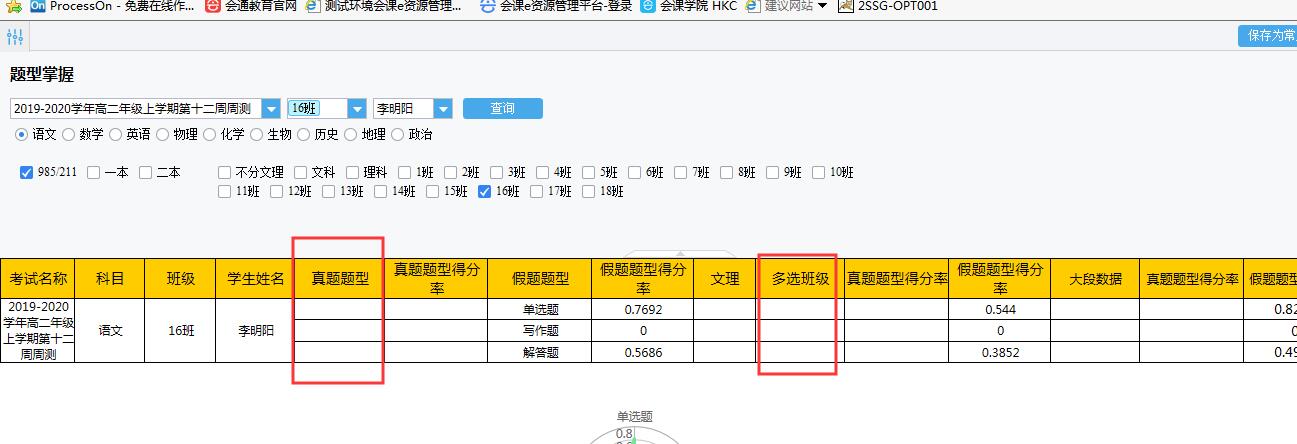Uncheck the 985/211 checkbox

coord(26,172)
